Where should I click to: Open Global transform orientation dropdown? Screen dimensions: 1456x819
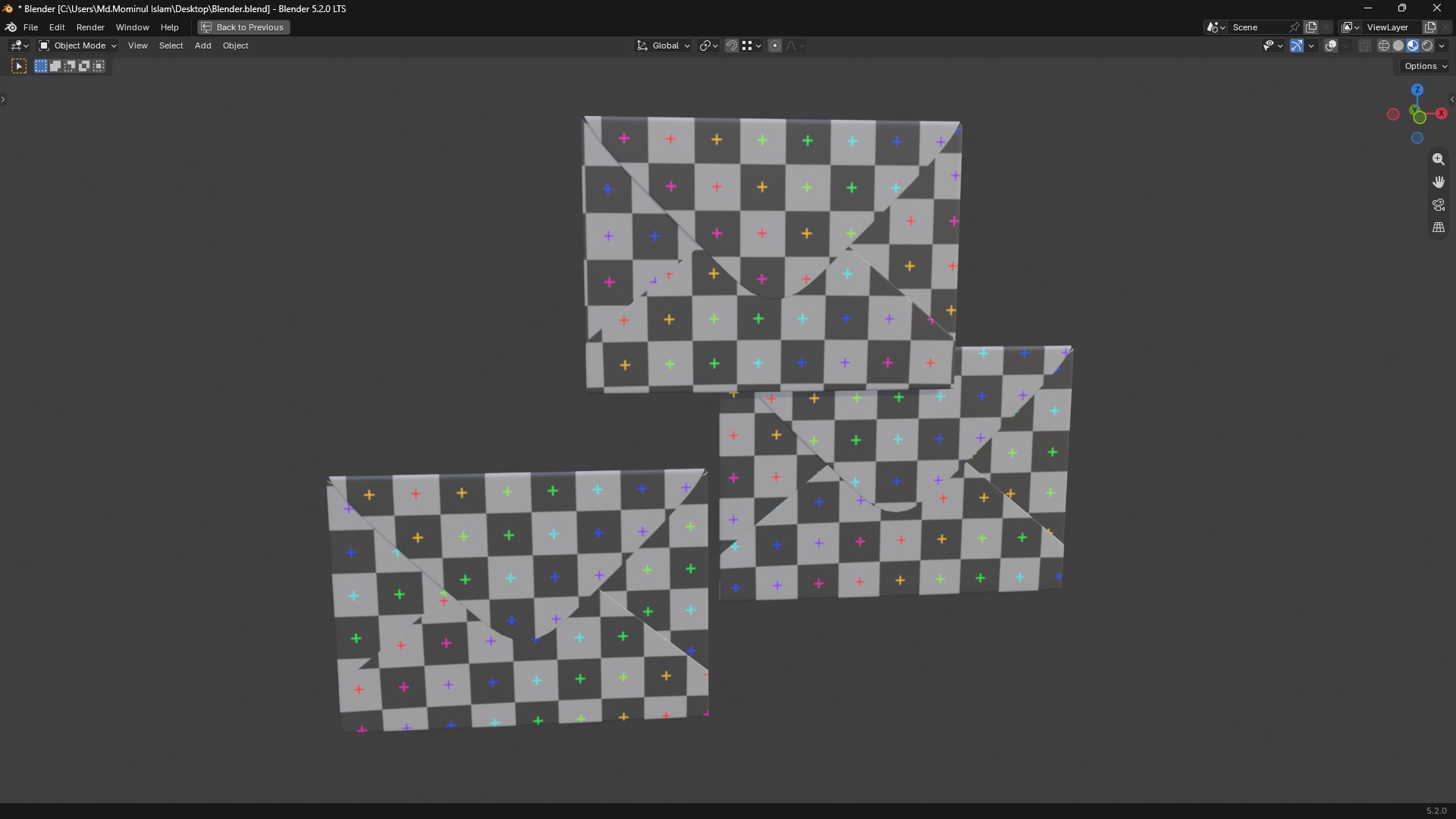point(663,46)
